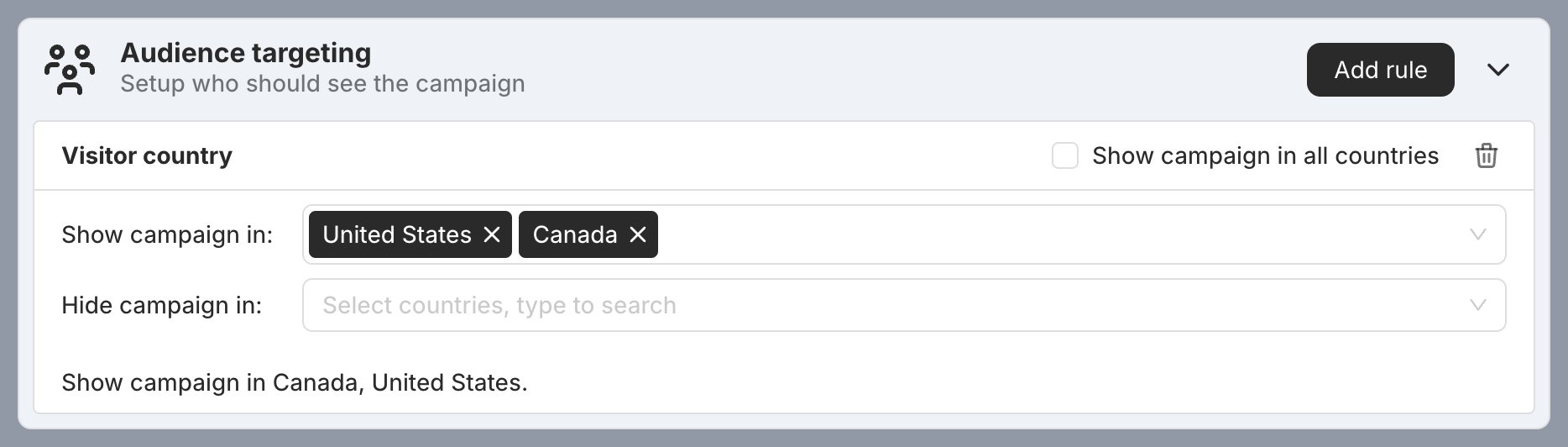Focus the 'Select countries, type to search' field
Screen dimensions: 1568x447
point(904,305)
